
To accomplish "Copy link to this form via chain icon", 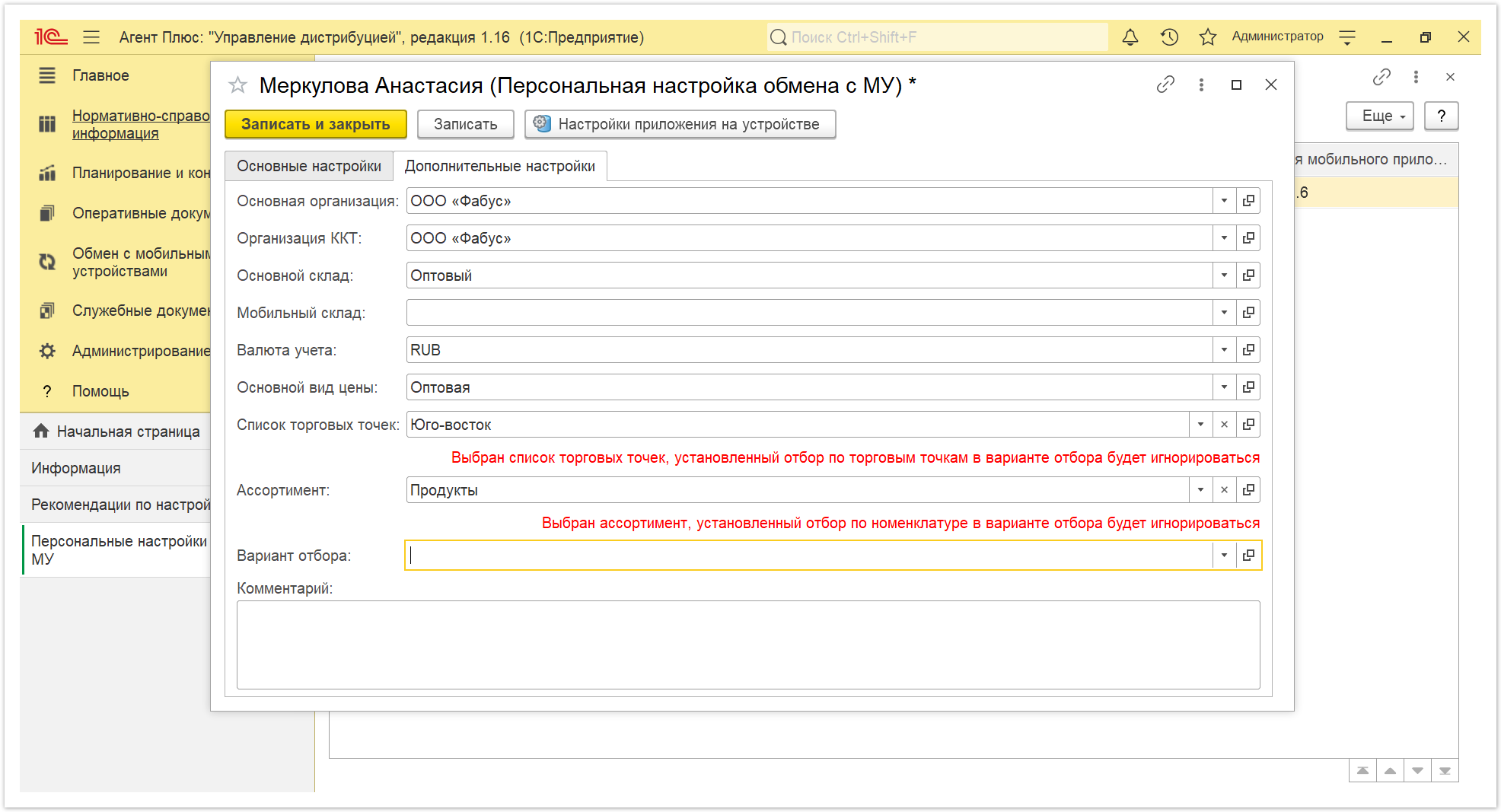I will pos(1165,84).
